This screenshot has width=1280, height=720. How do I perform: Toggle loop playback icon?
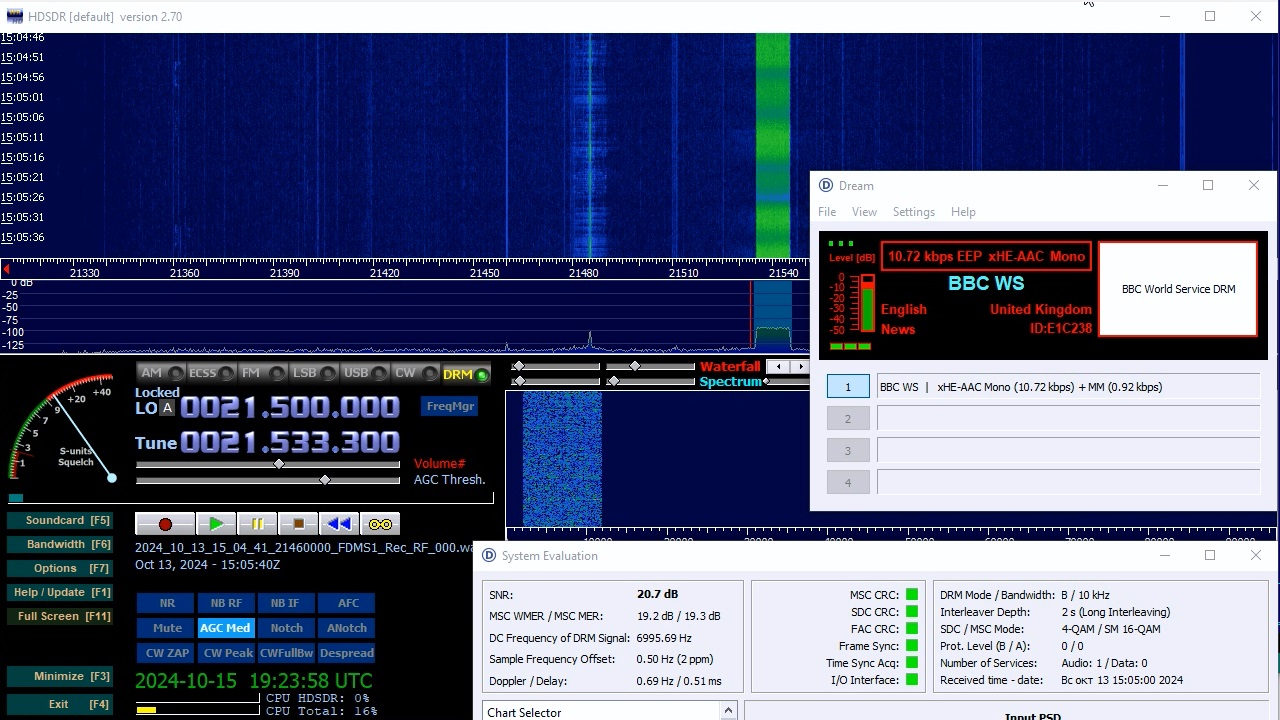point(380,524)
